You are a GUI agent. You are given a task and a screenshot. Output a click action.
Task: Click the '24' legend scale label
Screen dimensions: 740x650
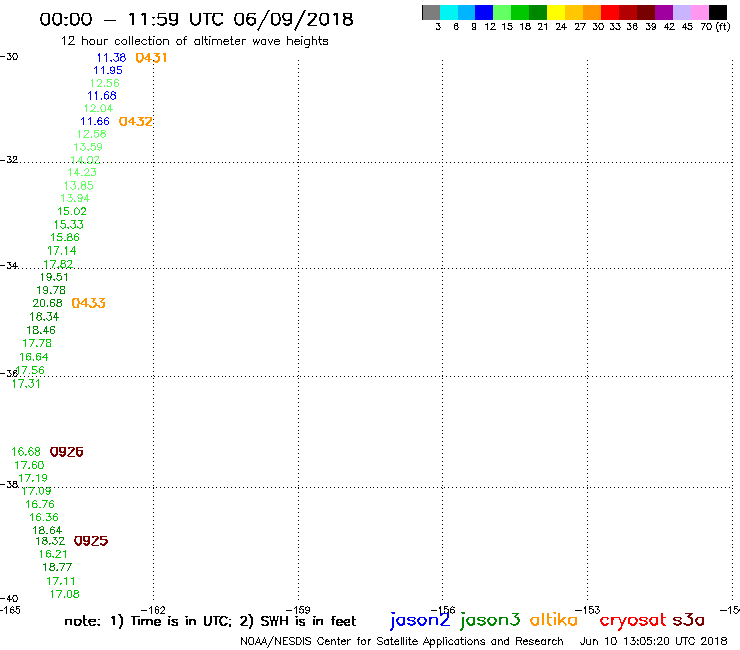(x=561, y=26)
